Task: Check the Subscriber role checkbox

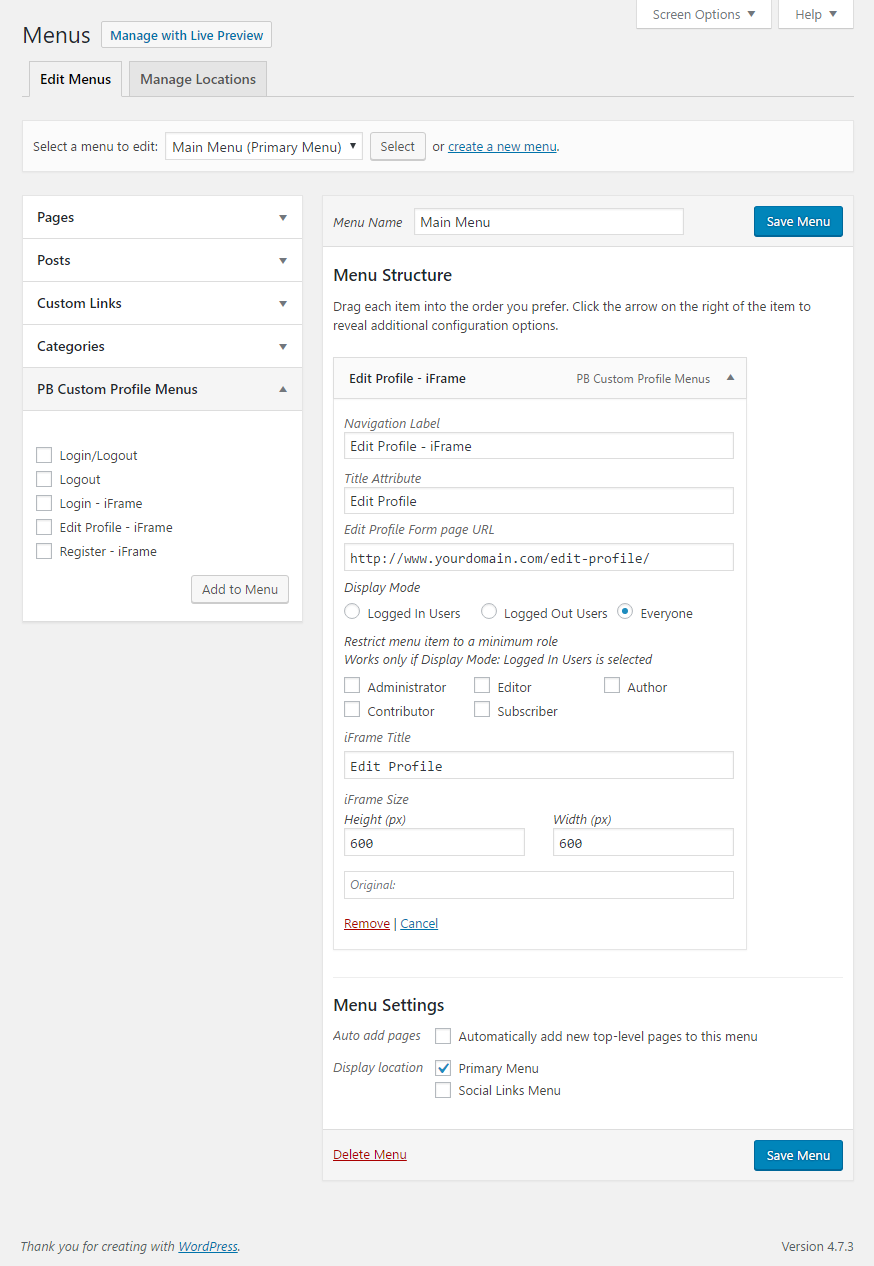Action: coord(482,709)
